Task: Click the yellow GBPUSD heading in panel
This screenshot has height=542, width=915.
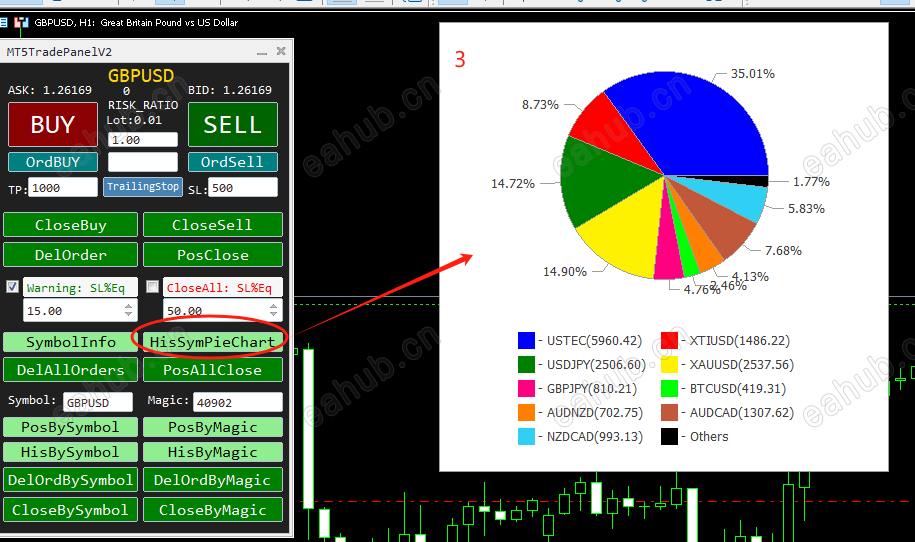Action: point(141,76)
